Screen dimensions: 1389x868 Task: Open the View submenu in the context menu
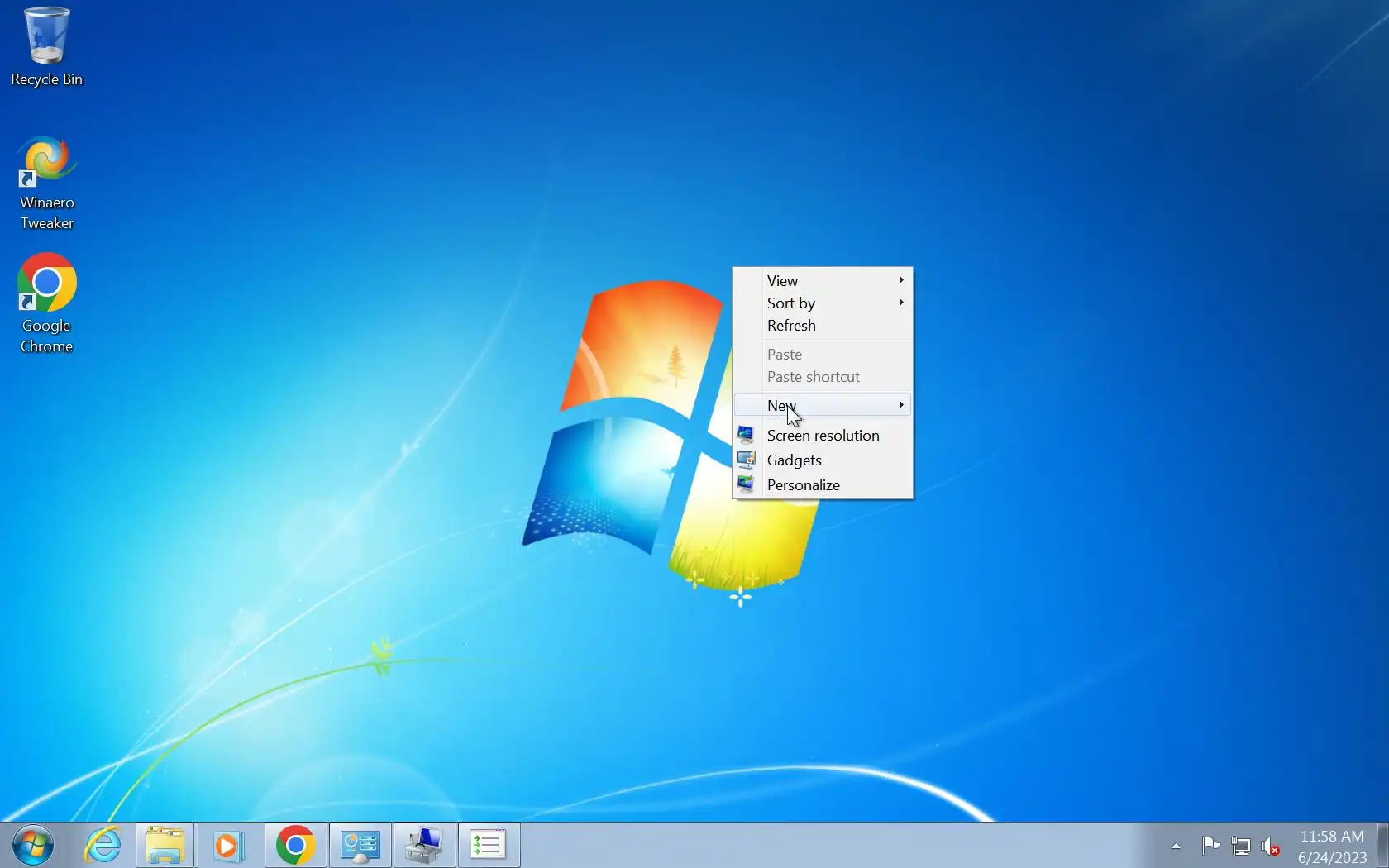click(823, 281)
